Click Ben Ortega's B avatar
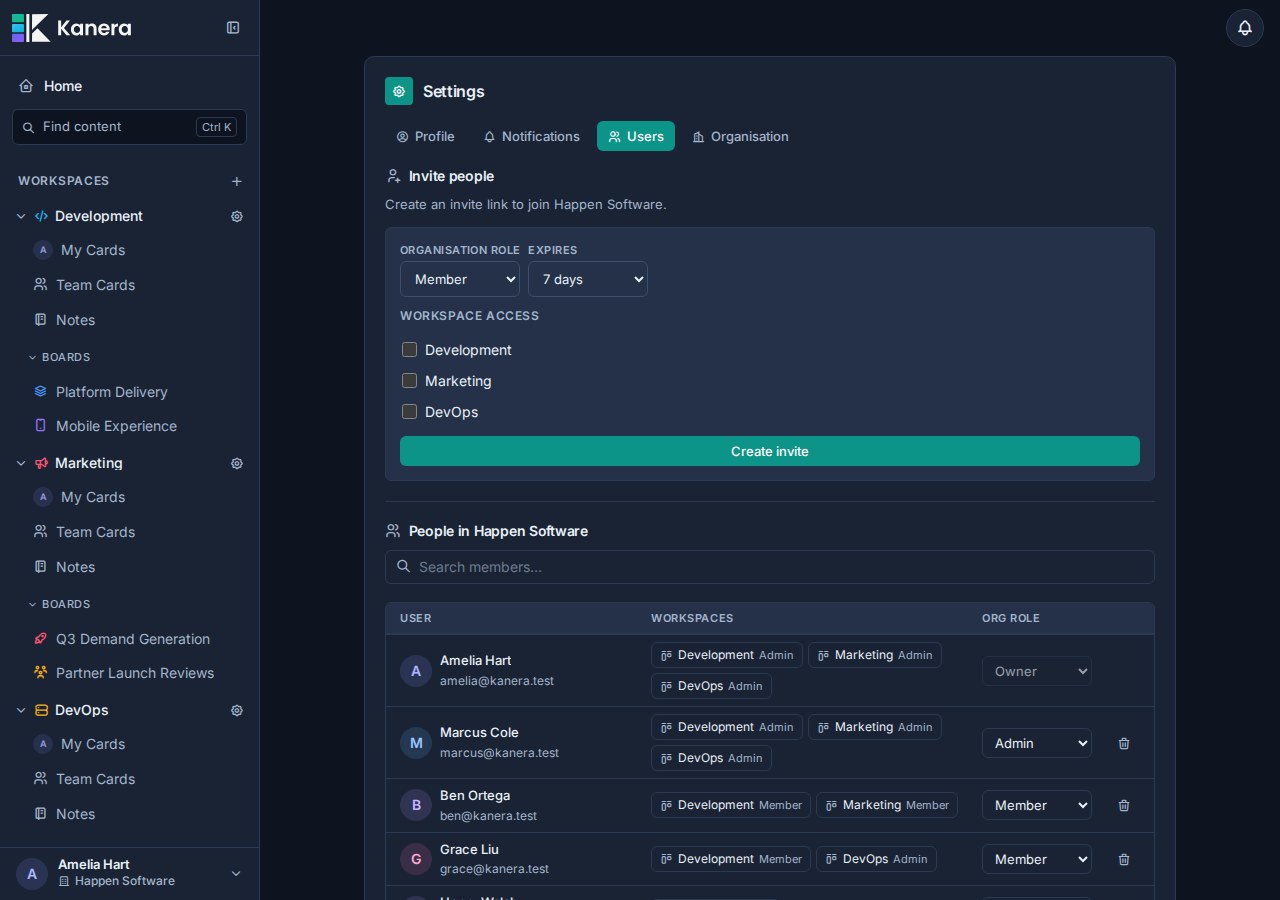The image size is (1280, 900). point(416,805)
